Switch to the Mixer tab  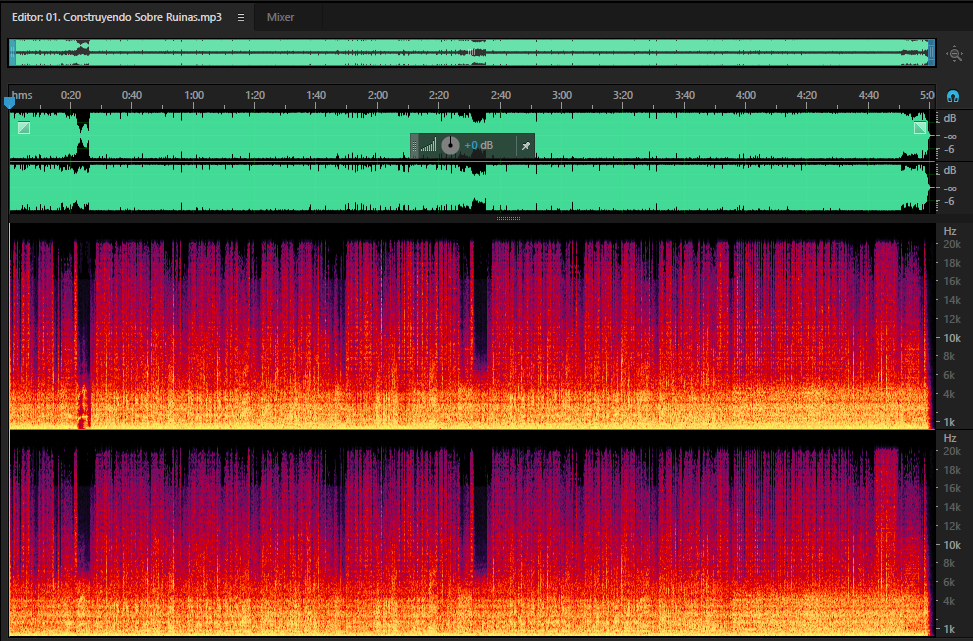[280, 17]
